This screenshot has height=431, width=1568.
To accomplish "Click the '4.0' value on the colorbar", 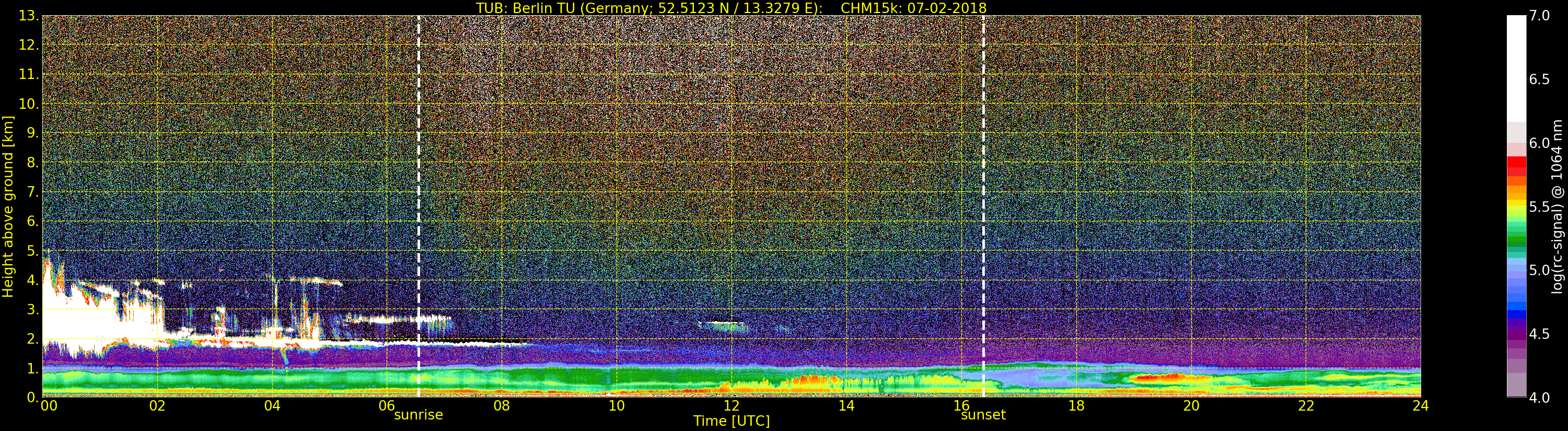I will pyautogui.click(x=1539, y=398).
